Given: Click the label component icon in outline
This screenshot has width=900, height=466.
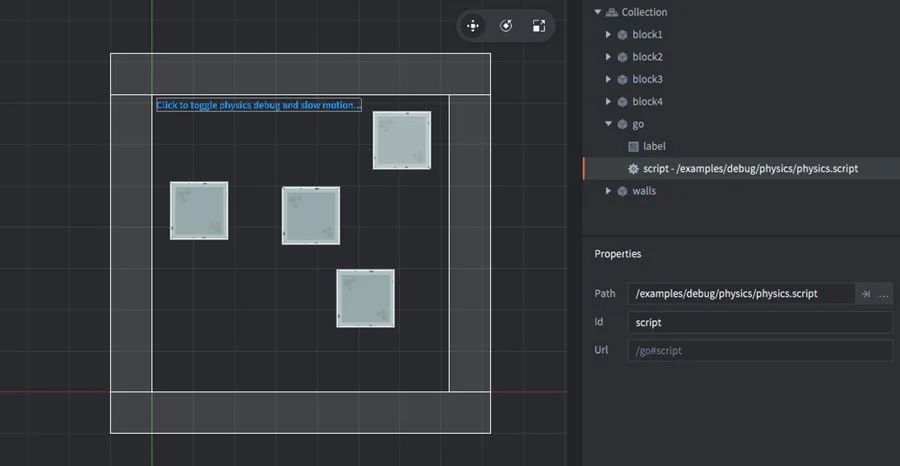Looking at the screenshot, I should 633,146.
